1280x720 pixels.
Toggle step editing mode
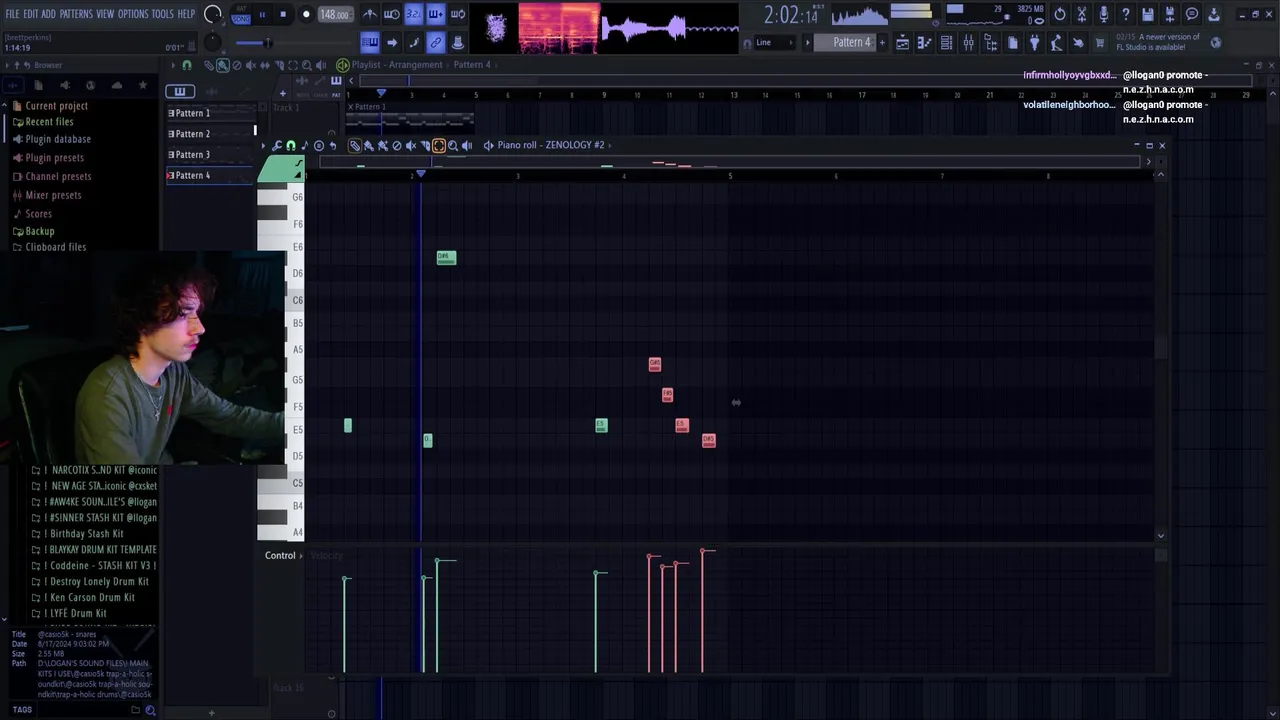tap(413, 42)
